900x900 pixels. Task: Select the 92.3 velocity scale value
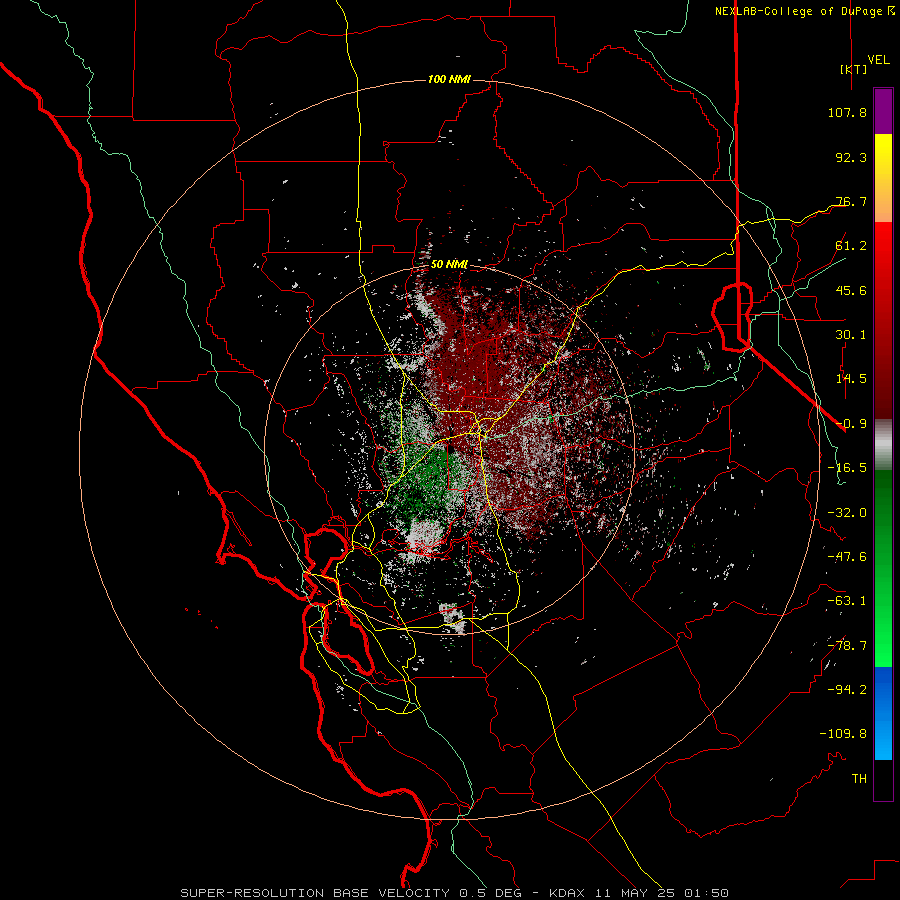(x=851, y=157)
